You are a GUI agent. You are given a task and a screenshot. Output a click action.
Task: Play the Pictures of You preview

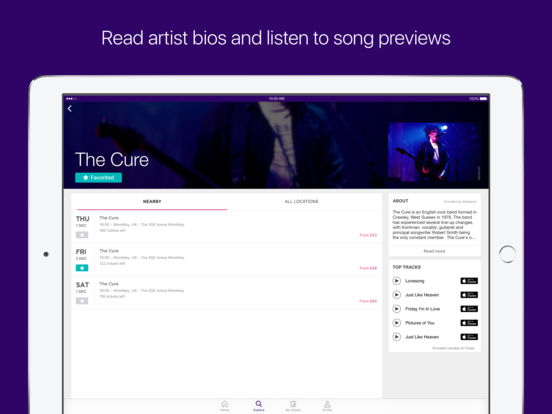click(396, 323)
